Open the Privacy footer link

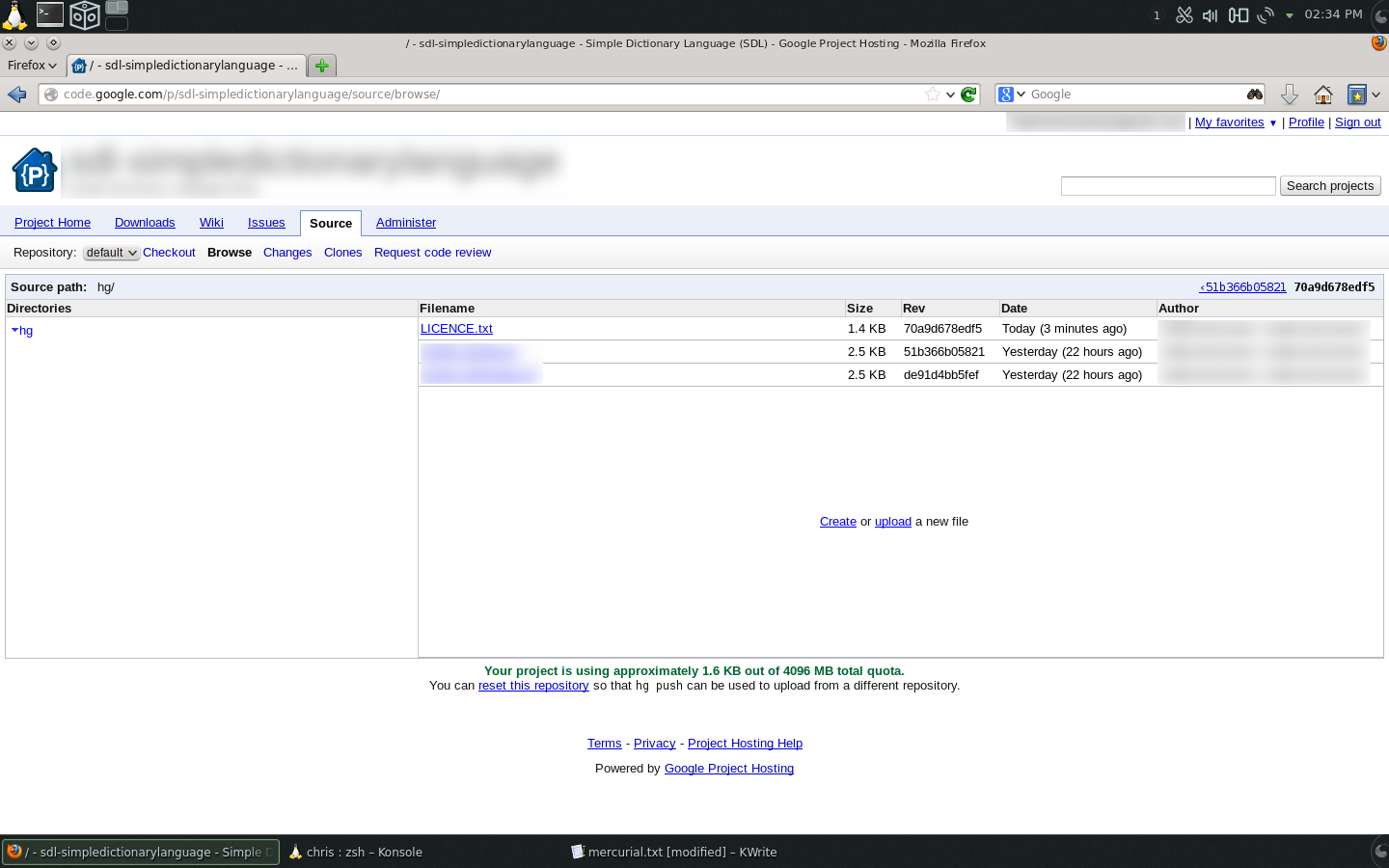point(654,744)
